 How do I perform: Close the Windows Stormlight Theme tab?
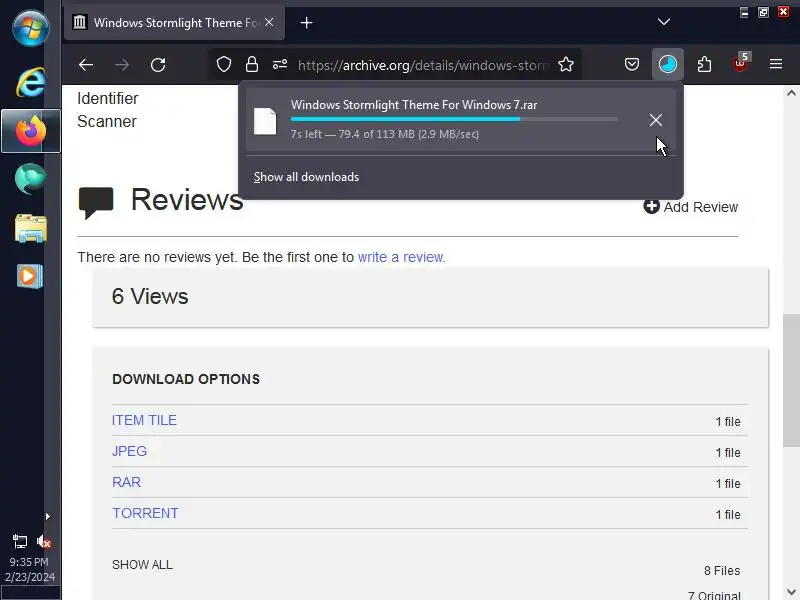269,22
